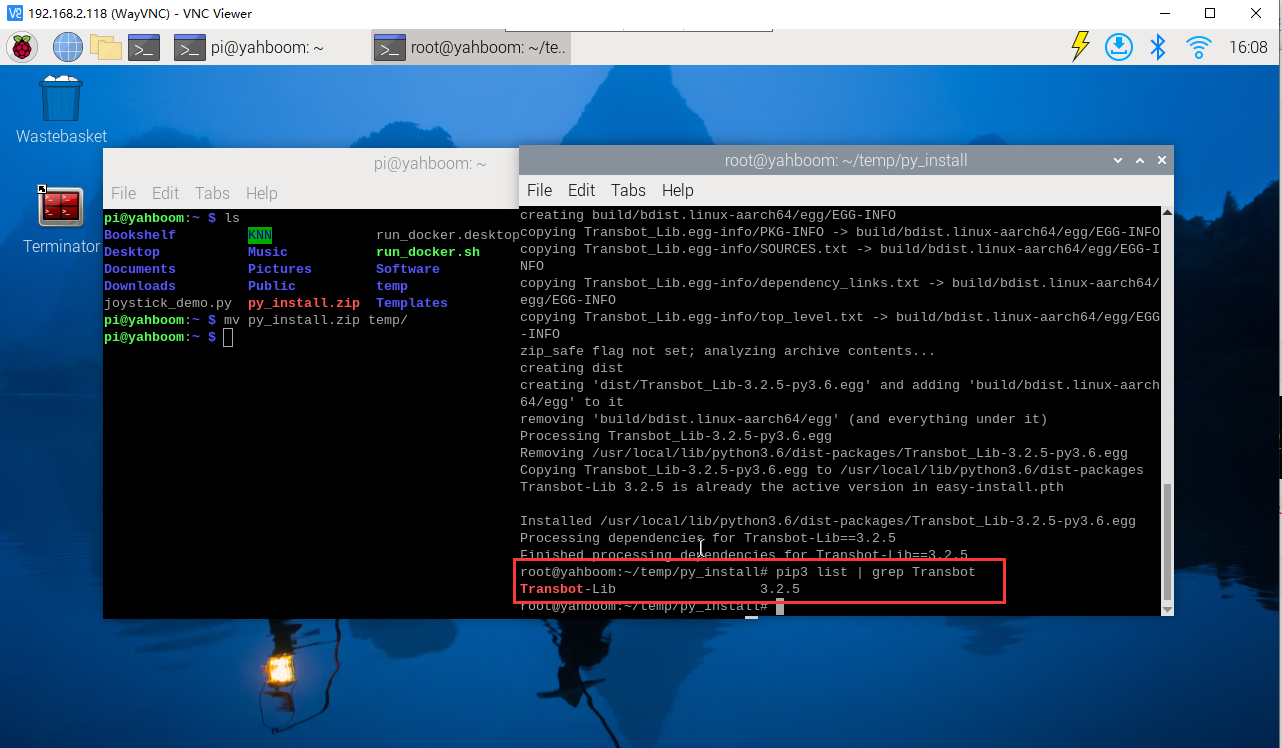Switch to root@yahboom taskbar window
The width and height of the screenshot is (1282, 748).
(470, 47)
